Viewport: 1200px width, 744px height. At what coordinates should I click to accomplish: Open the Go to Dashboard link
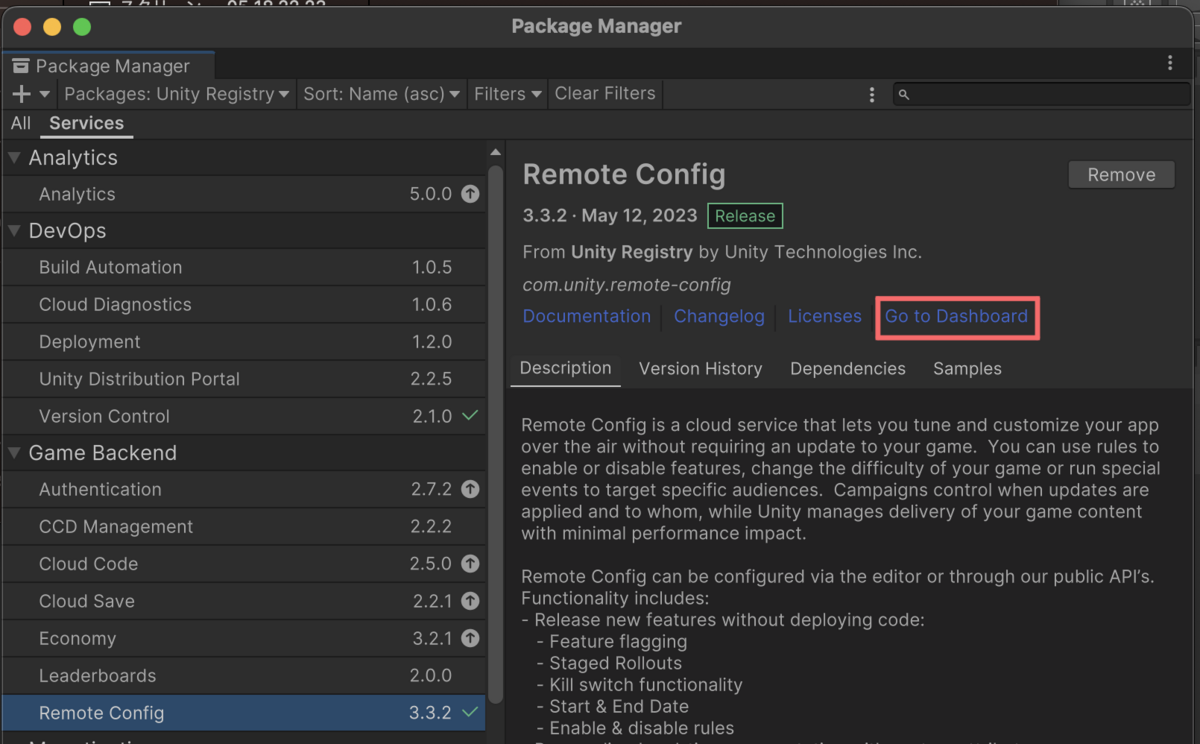tap(956, 316)
